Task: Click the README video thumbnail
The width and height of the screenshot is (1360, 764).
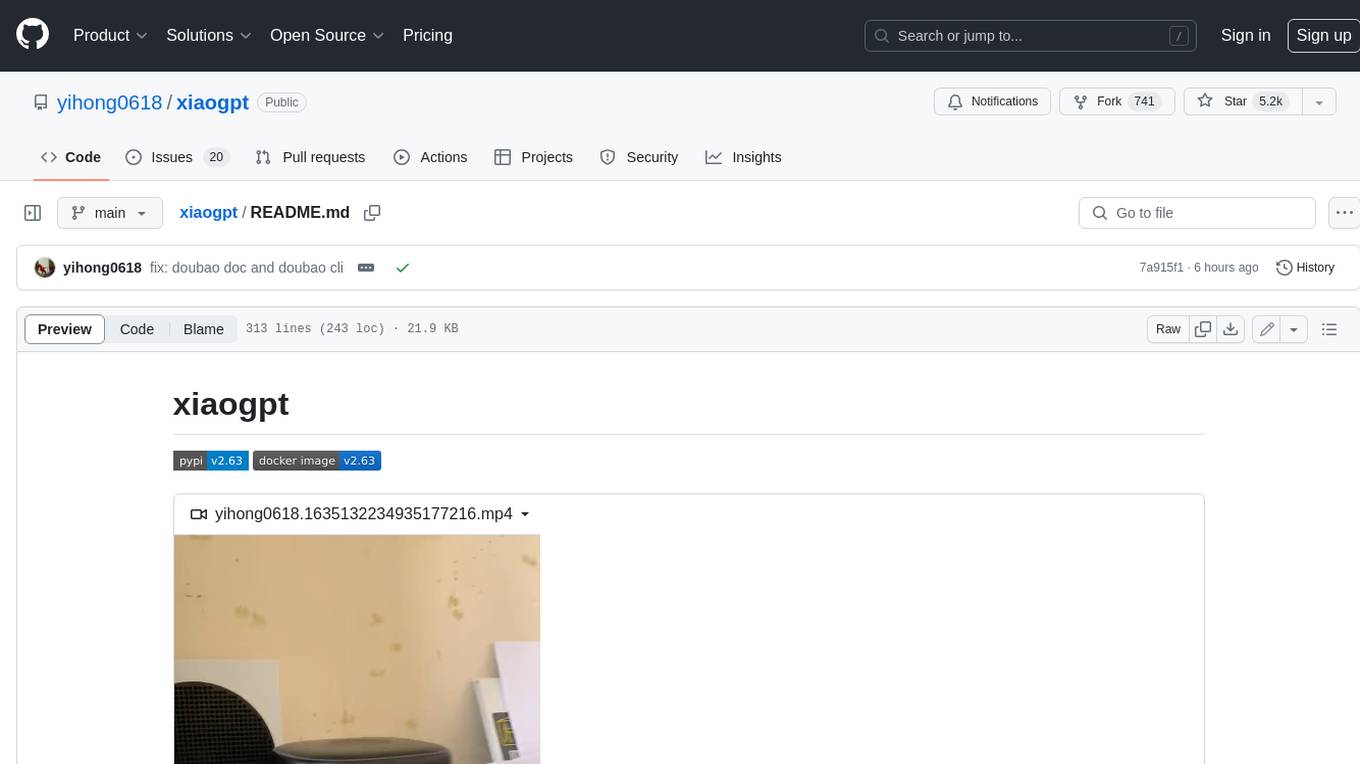Action: [357, 649]
